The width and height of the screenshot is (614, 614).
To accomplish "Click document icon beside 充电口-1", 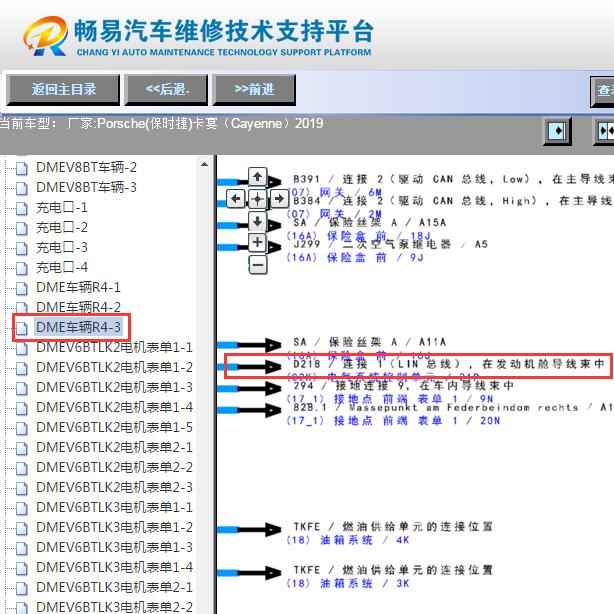I will pos(22,208).
